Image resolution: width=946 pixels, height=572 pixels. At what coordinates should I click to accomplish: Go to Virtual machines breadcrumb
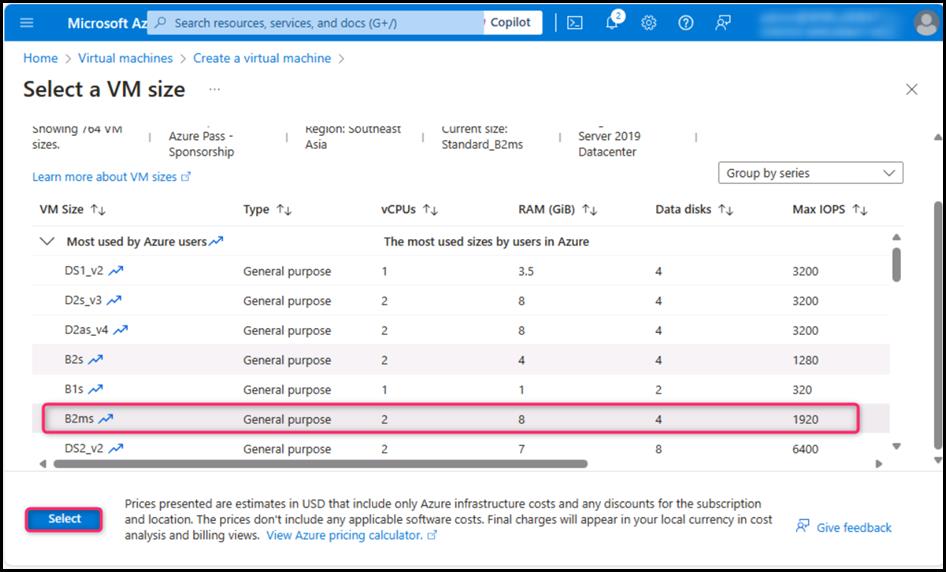[x=125, y=58]
